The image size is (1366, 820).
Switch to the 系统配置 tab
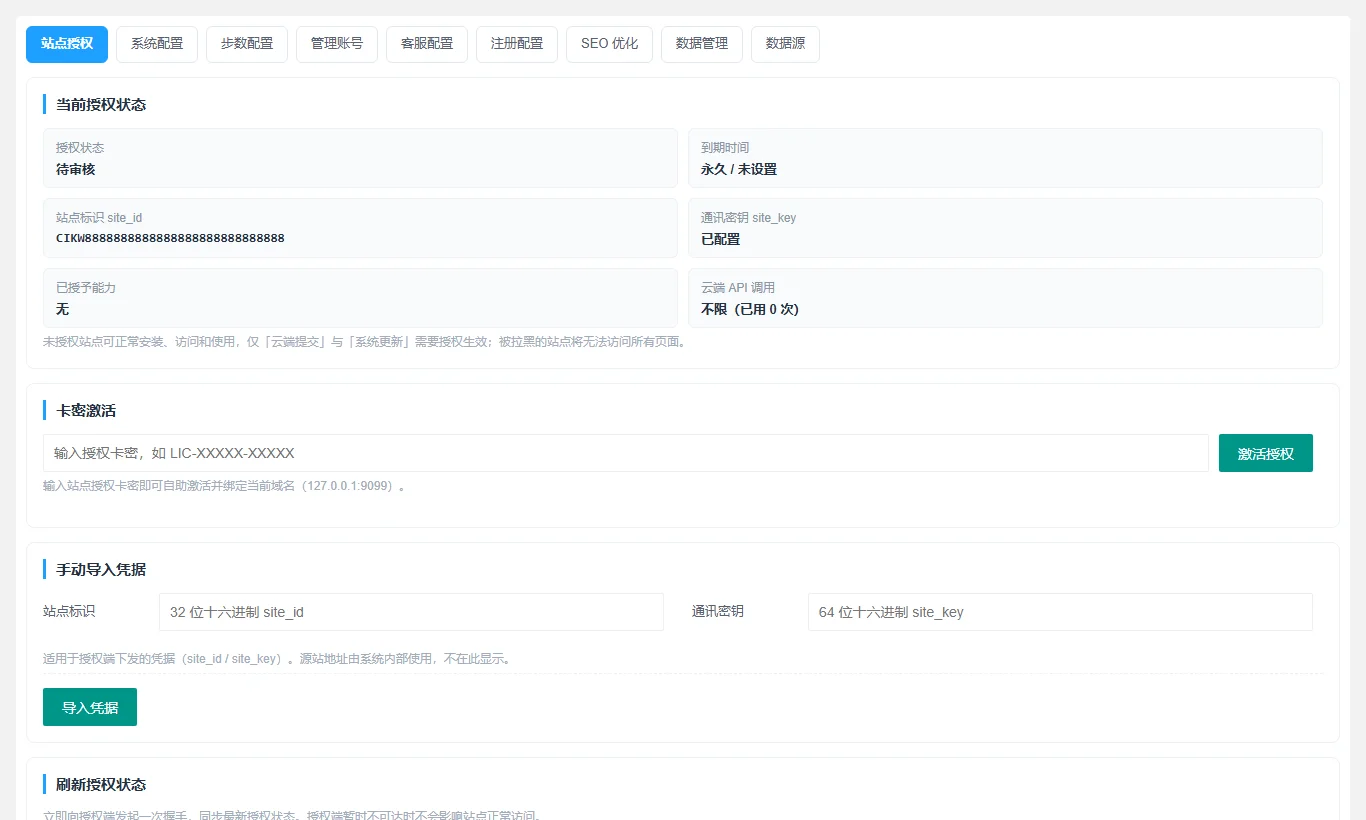[157, 44]
